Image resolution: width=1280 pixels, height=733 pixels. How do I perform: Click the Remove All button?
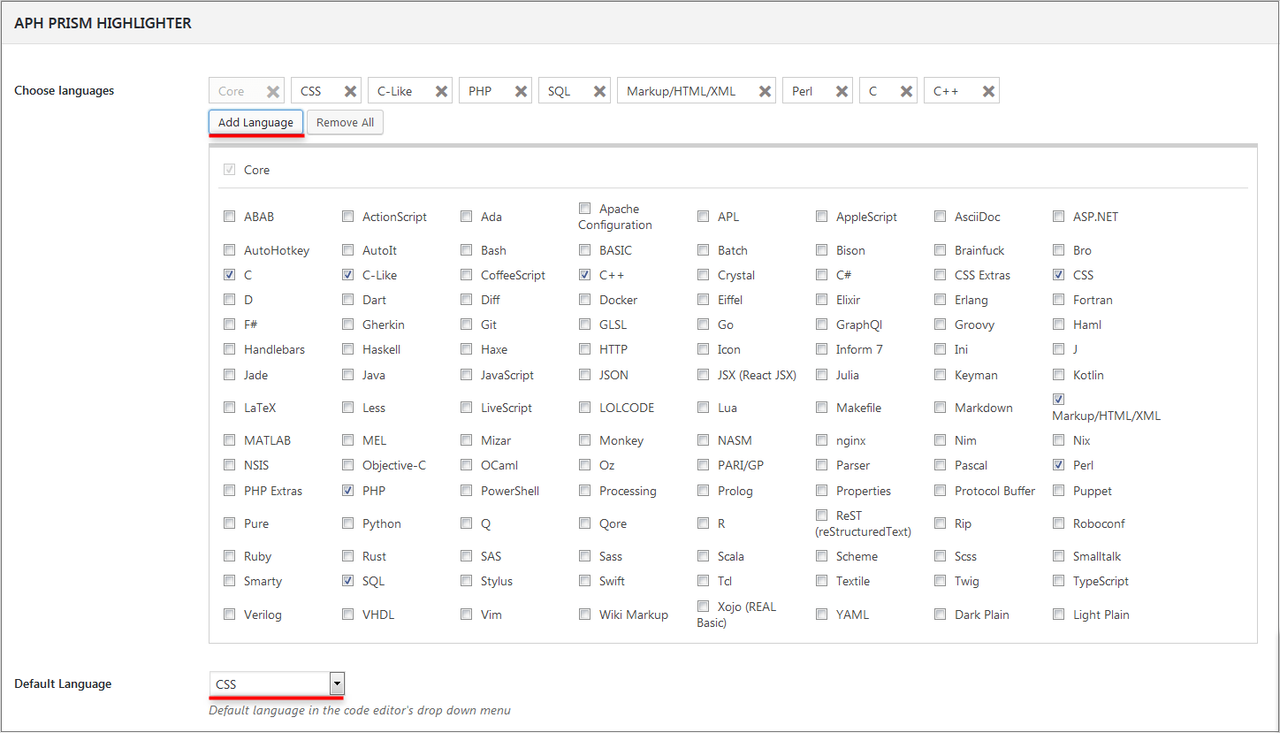pyautogui.click(x=345, y=122)
